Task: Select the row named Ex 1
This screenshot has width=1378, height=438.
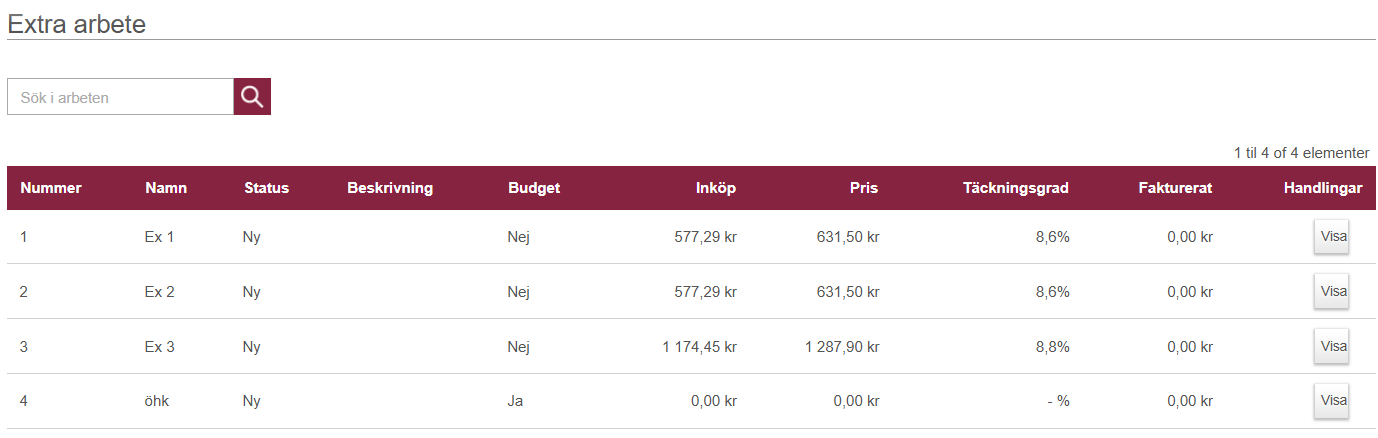Action: [160, 237]
